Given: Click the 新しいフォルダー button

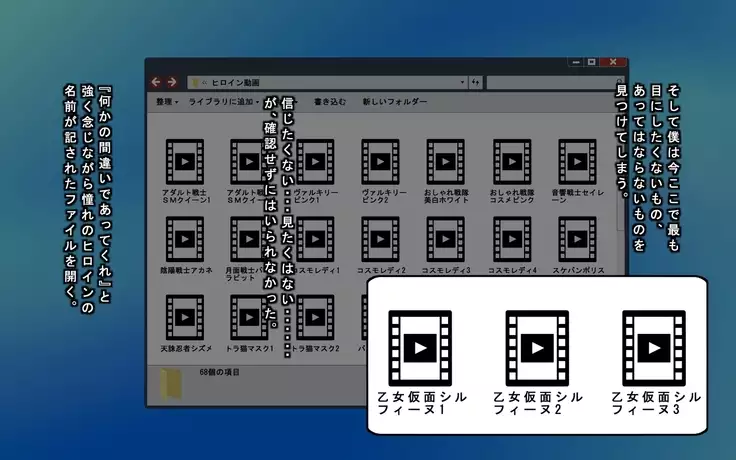Looking at the screenshot, I should point(394,102).
